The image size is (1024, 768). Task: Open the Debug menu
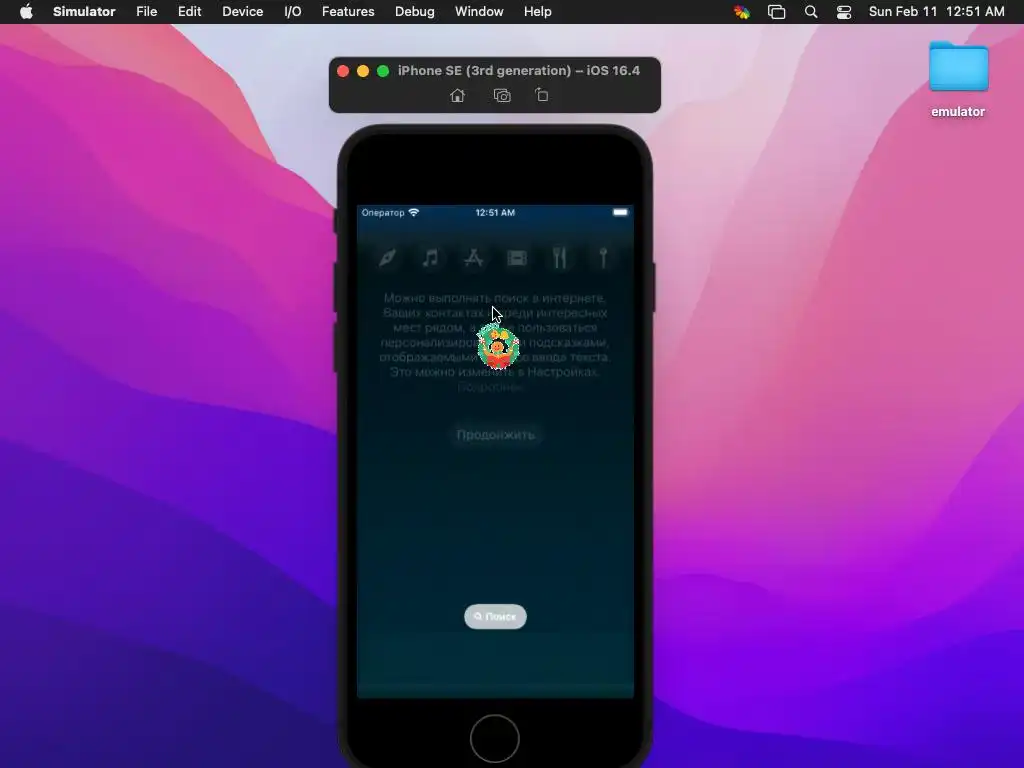click(415, 12)
